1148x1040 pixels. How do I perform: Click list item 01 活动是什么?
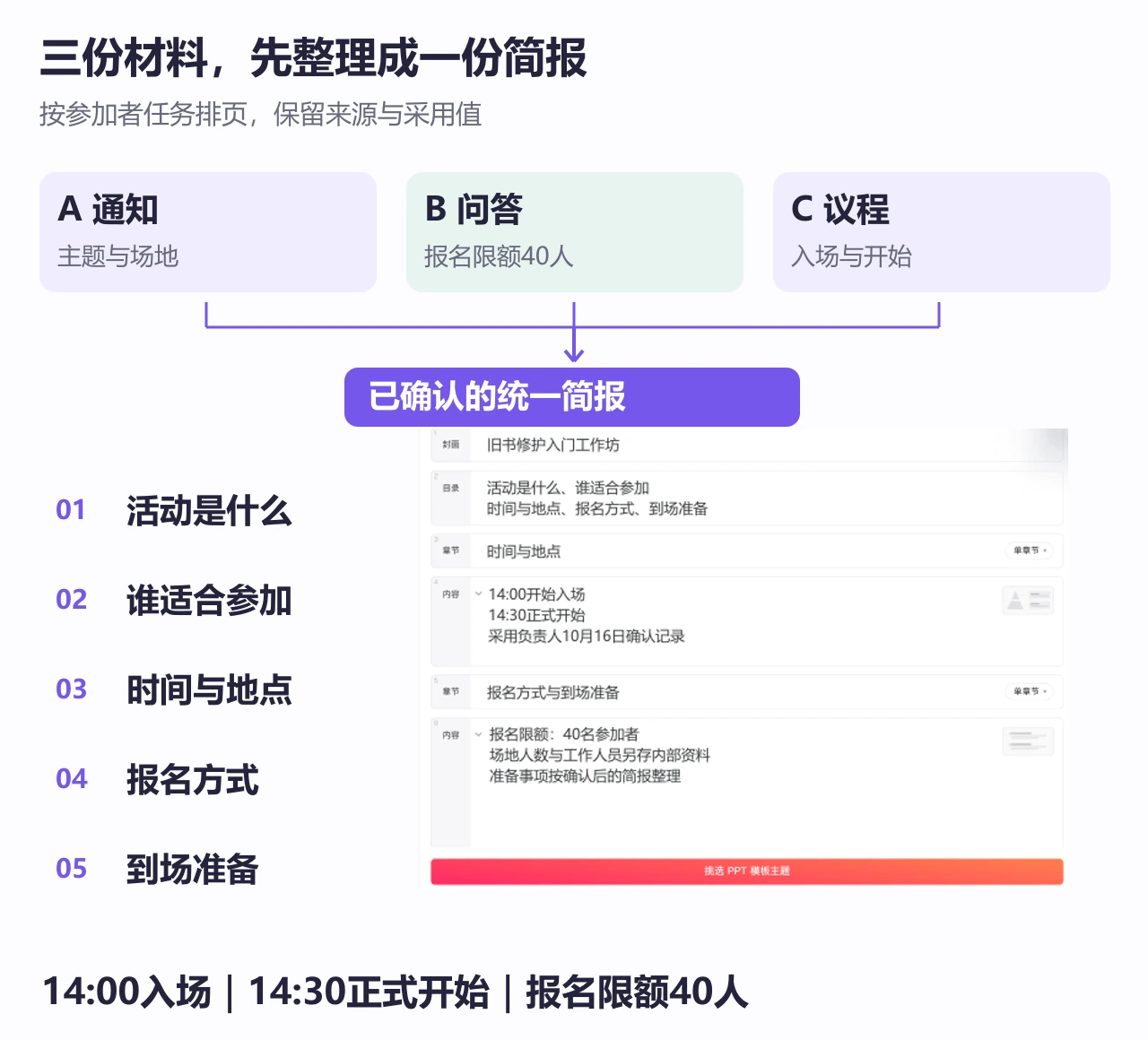[174, 510]
